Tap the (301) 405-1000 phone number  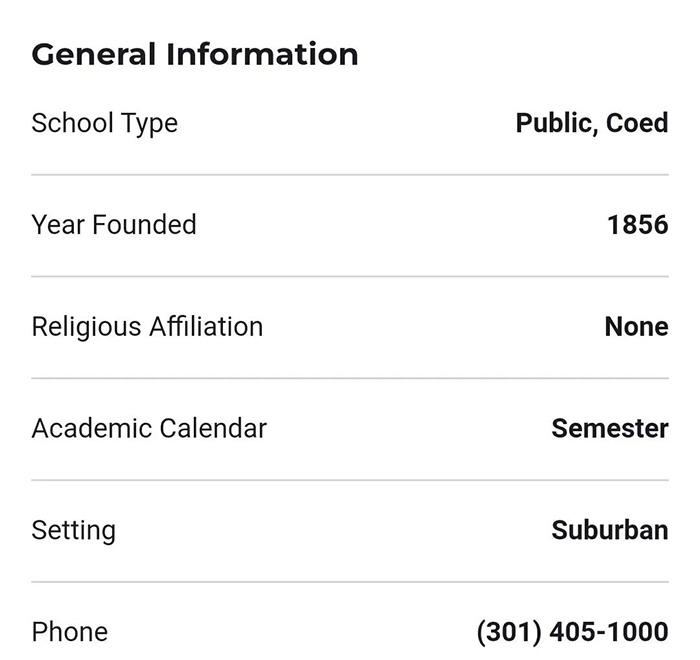(572, 632)
